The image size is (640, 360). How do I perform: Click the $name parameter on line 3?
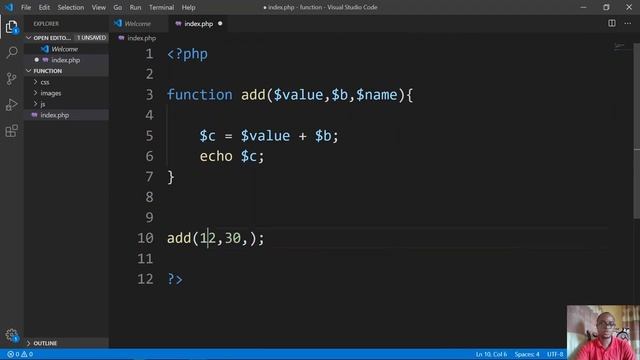[376, 95]
